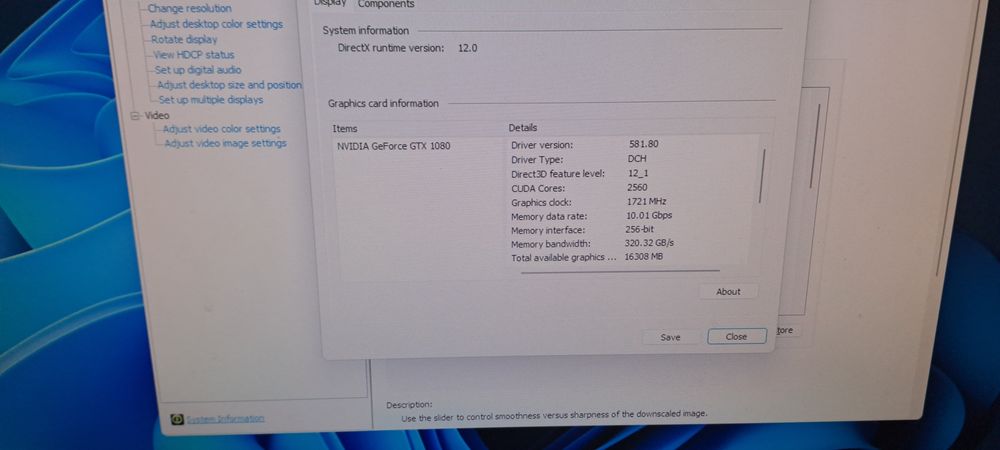Open Adjust video color settings
The image size is (1000, 450).
221,129
